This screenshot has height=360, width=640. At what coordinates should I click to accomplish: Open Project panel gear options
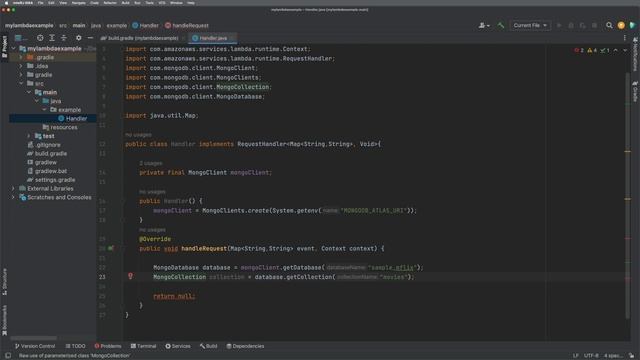(78, 38)
